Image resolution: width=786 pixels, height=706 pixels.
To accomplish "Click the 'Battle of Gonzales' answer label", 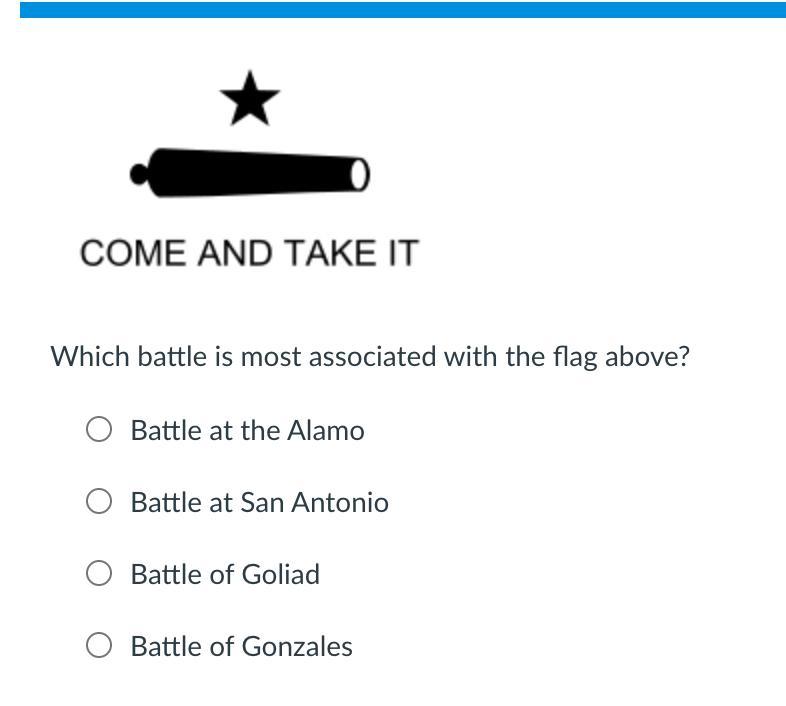I will pos(241,646).
